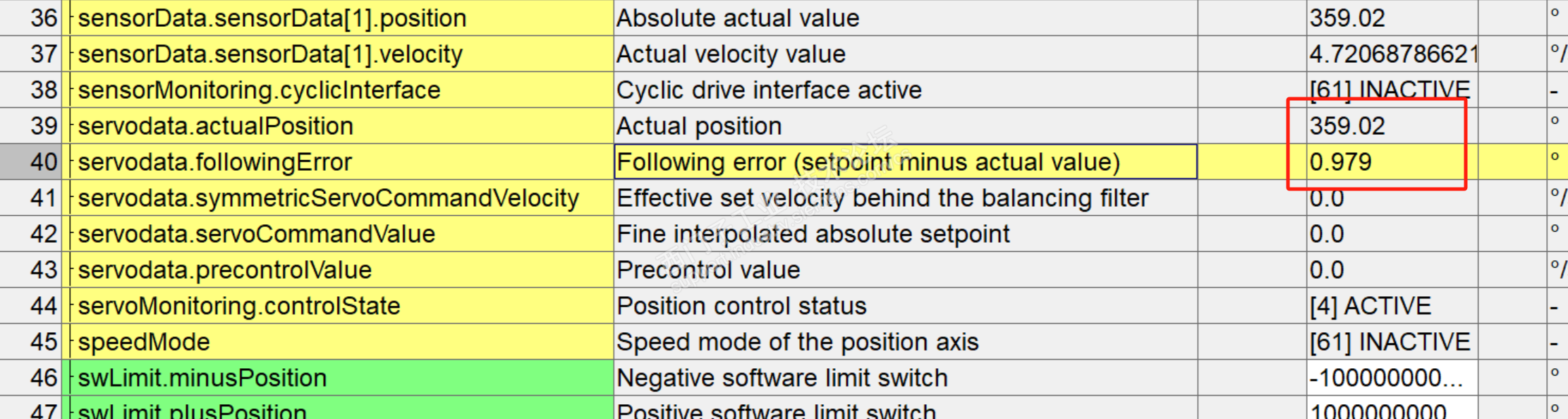The image size is (1568, 419).
Task: Click servoMonitoring.controlState [4] ACTIVE value
Action: [x=1370, y=306]
